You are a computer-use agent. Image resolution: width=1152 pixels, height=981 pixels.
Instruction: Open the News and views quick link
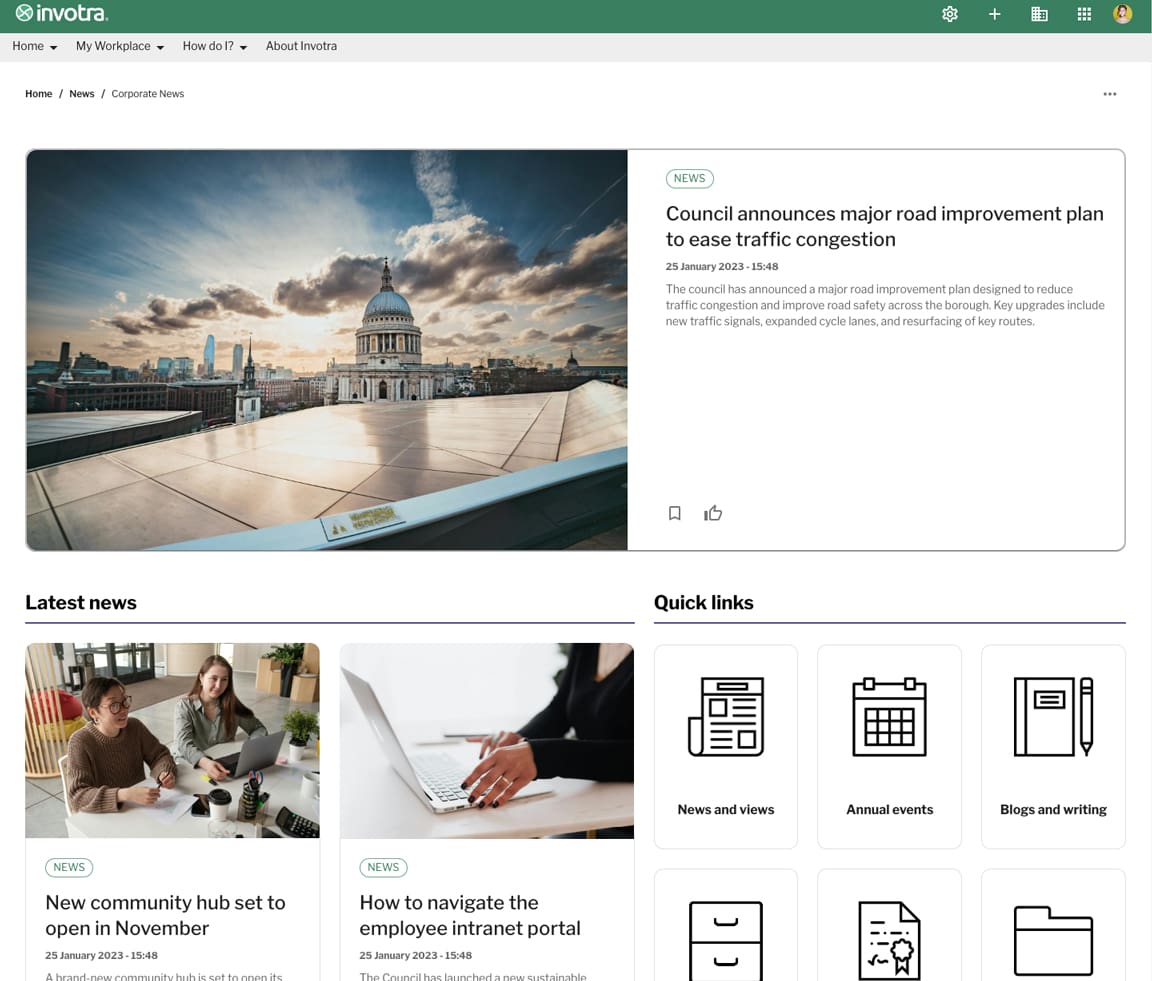click(725, 746)
